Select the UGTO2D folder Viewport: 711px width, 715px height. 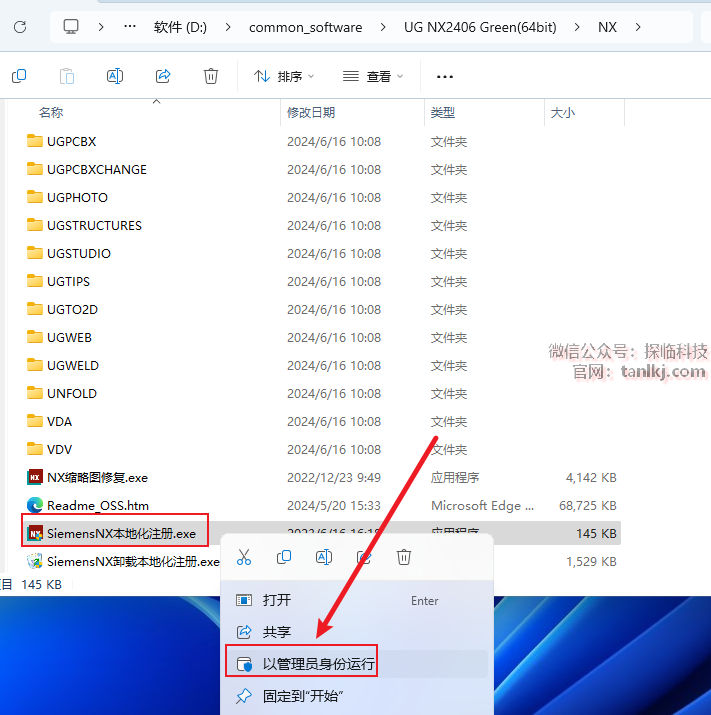pos(62,309)
